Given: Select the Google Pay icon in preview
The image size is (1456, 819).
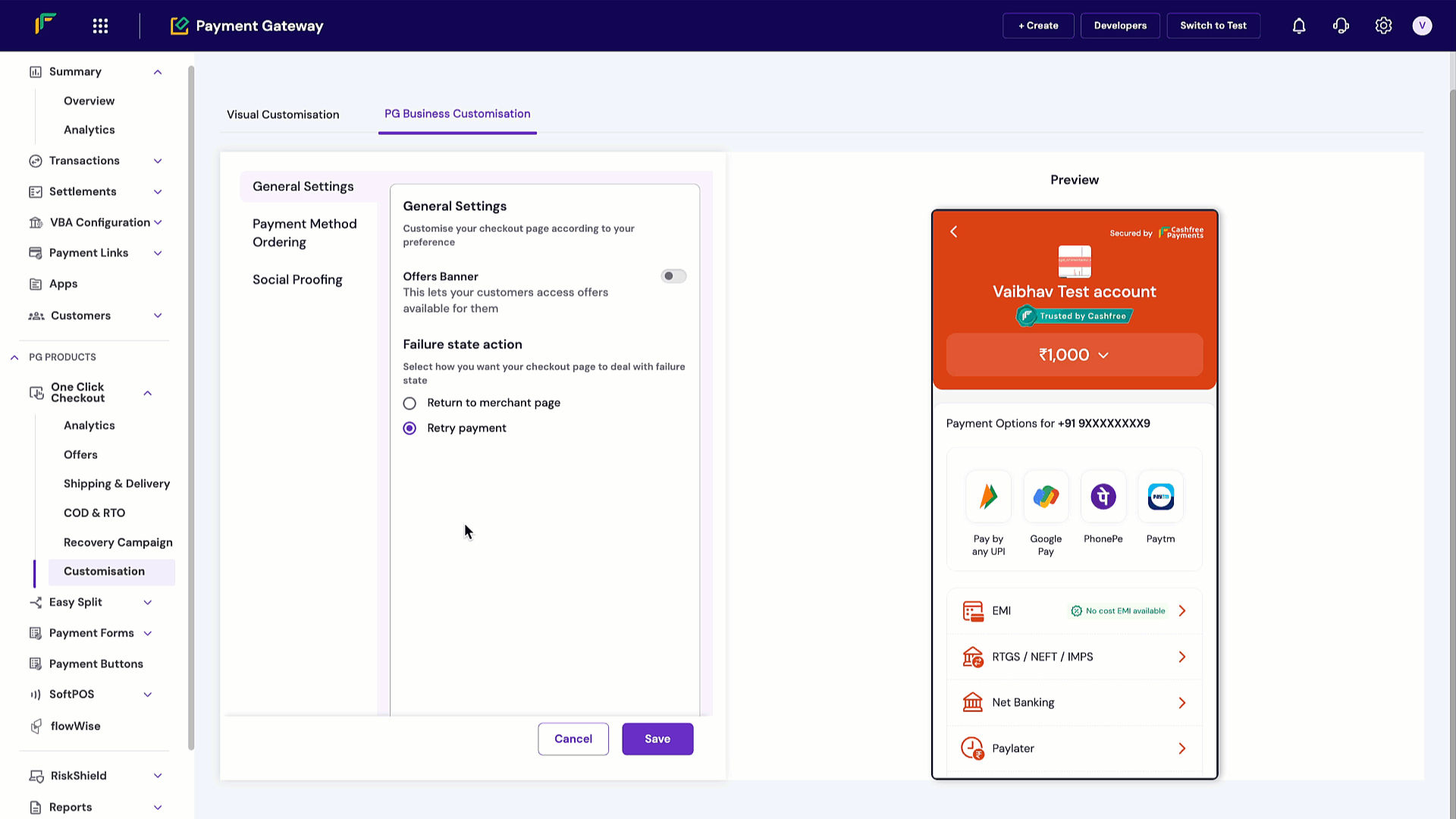Looking at the screenshot, I should (1046, 497).
